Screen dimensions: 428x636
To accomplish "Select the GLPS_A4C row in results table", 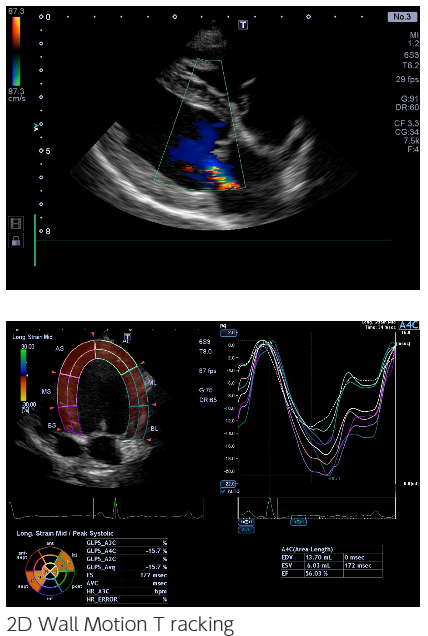I will coord(127,551).
